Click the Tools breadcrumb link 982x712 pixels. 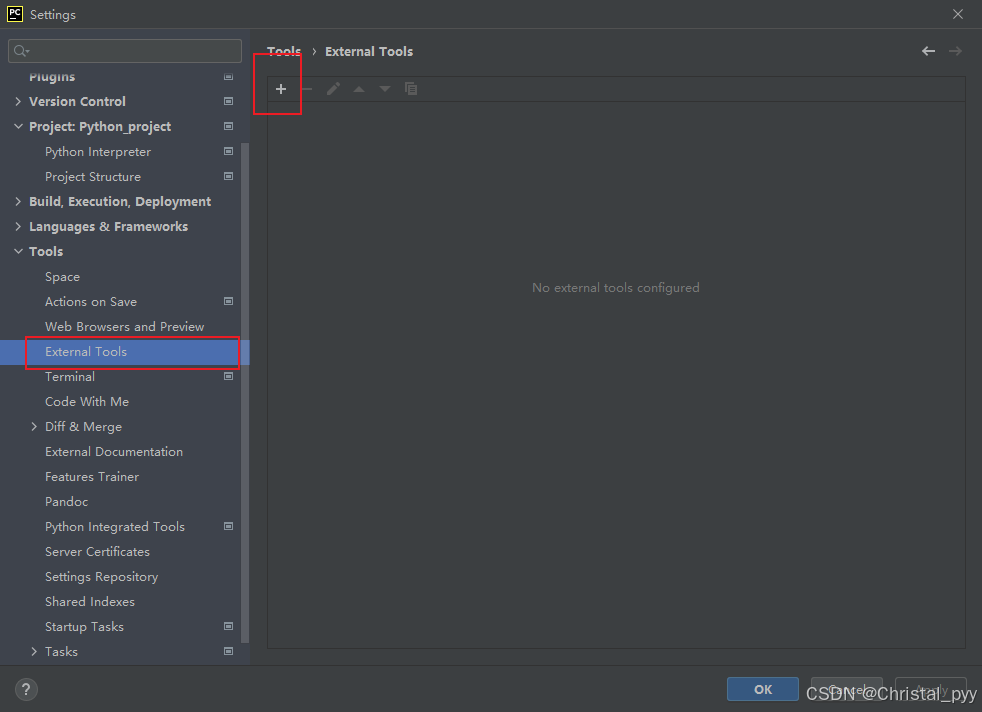284,51
